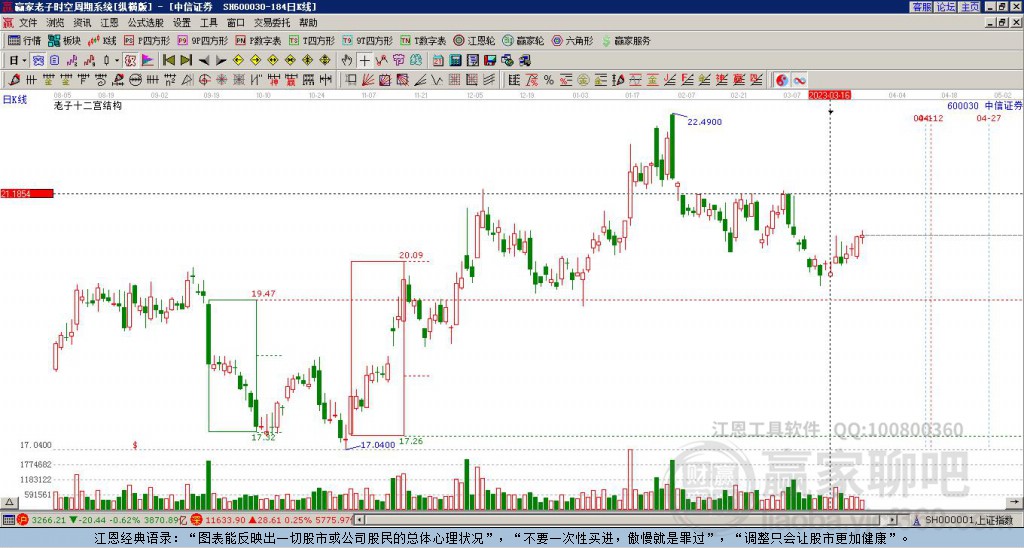Screen dimensions: 1024x548
Task: Click the chart scroll right arrow
Action: 1014,502
